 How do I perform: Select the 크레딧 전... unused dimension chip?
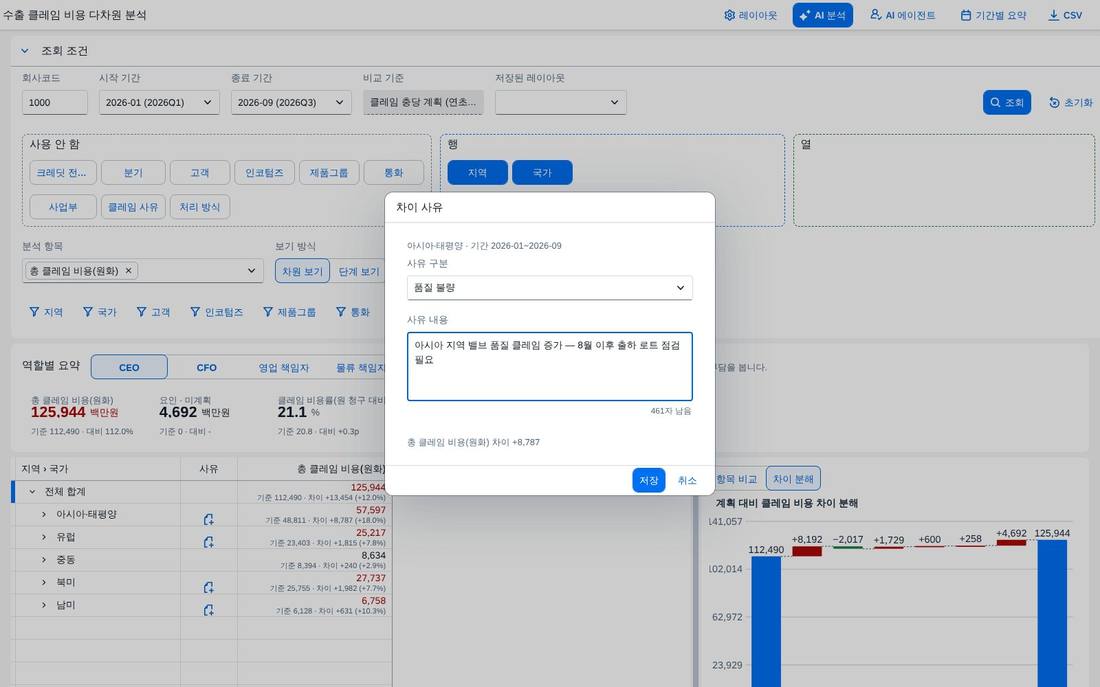tap(62, 173)
